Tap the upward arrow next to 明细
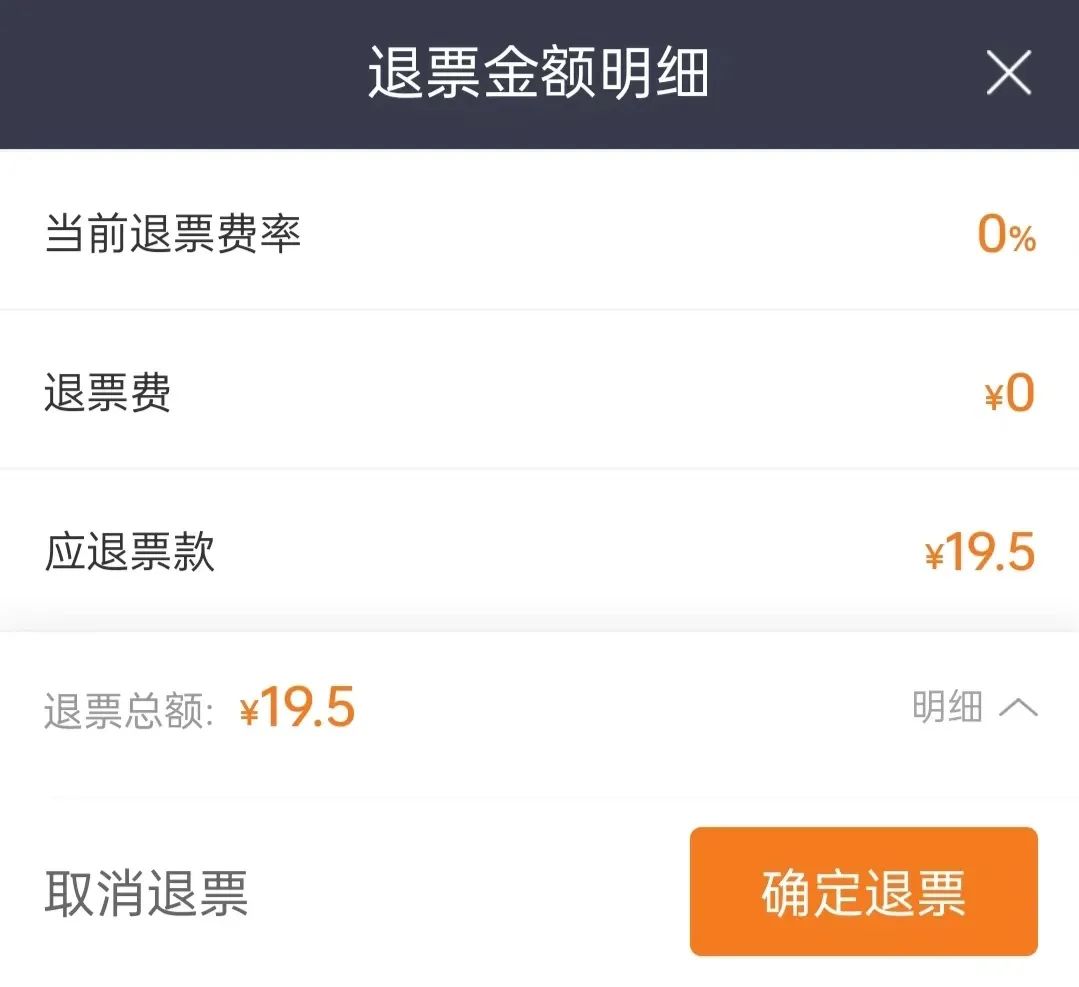 pyautogui.click(x=1019, y=706)
